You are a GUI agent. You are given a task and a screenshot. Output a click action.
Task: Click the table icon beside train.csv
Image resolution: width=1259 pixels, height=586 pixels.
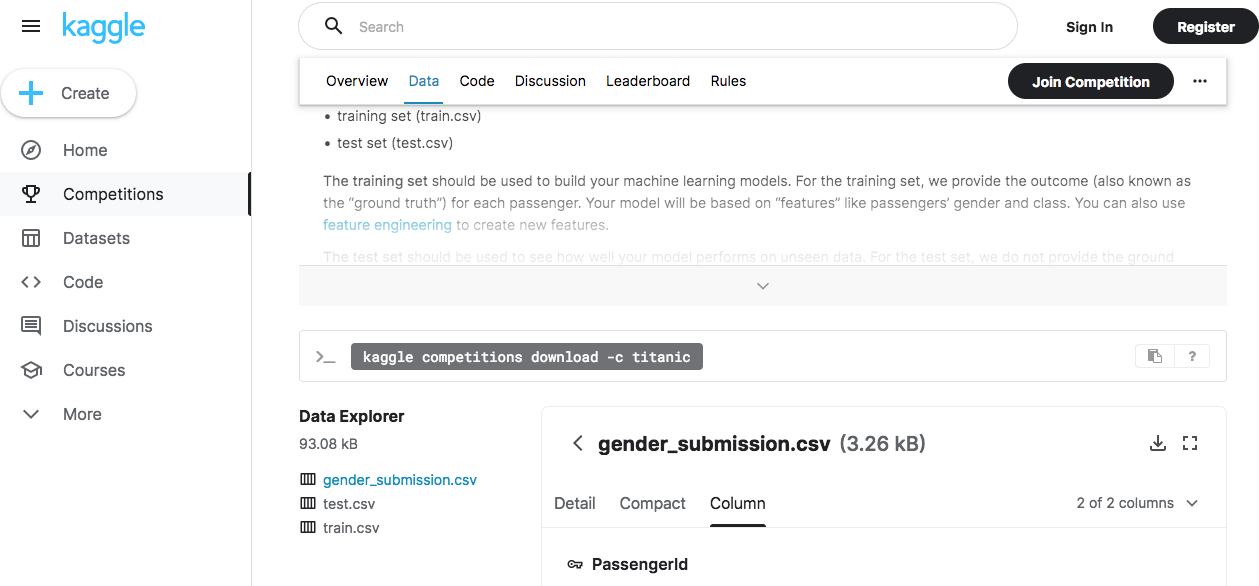tap(308, 528)
